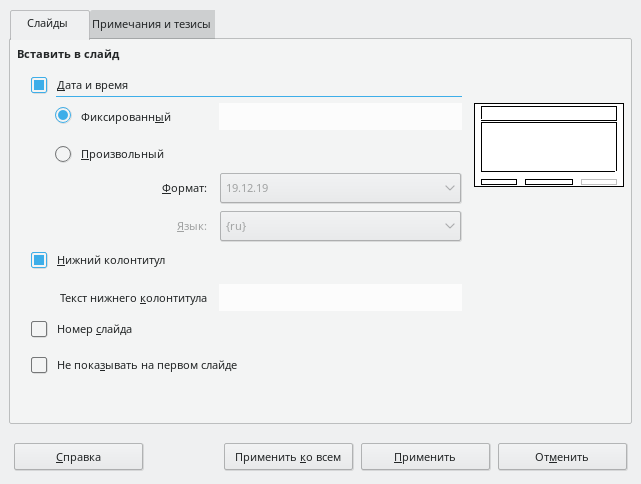Enable the Номер слайда checkbox
The height and width of the screenshot is (484, 641).
coord(39,329)
